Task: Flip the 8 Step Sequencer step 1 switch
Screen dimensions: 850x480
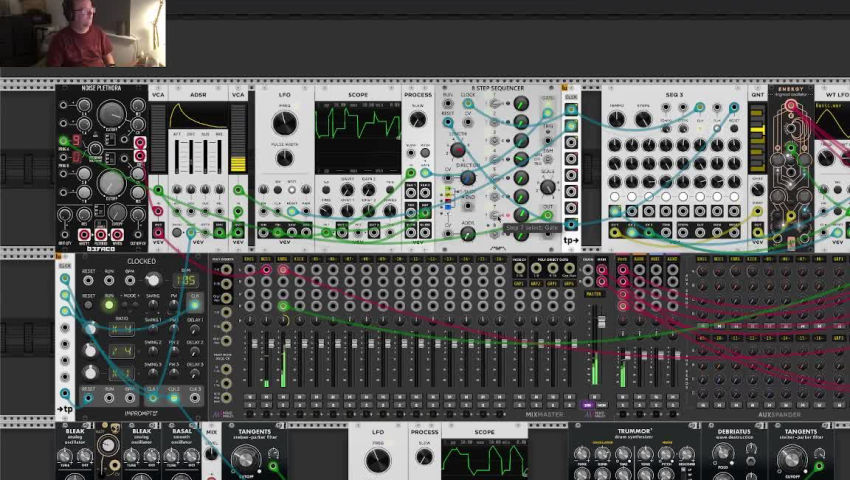Action: click(x=494, y=103)
